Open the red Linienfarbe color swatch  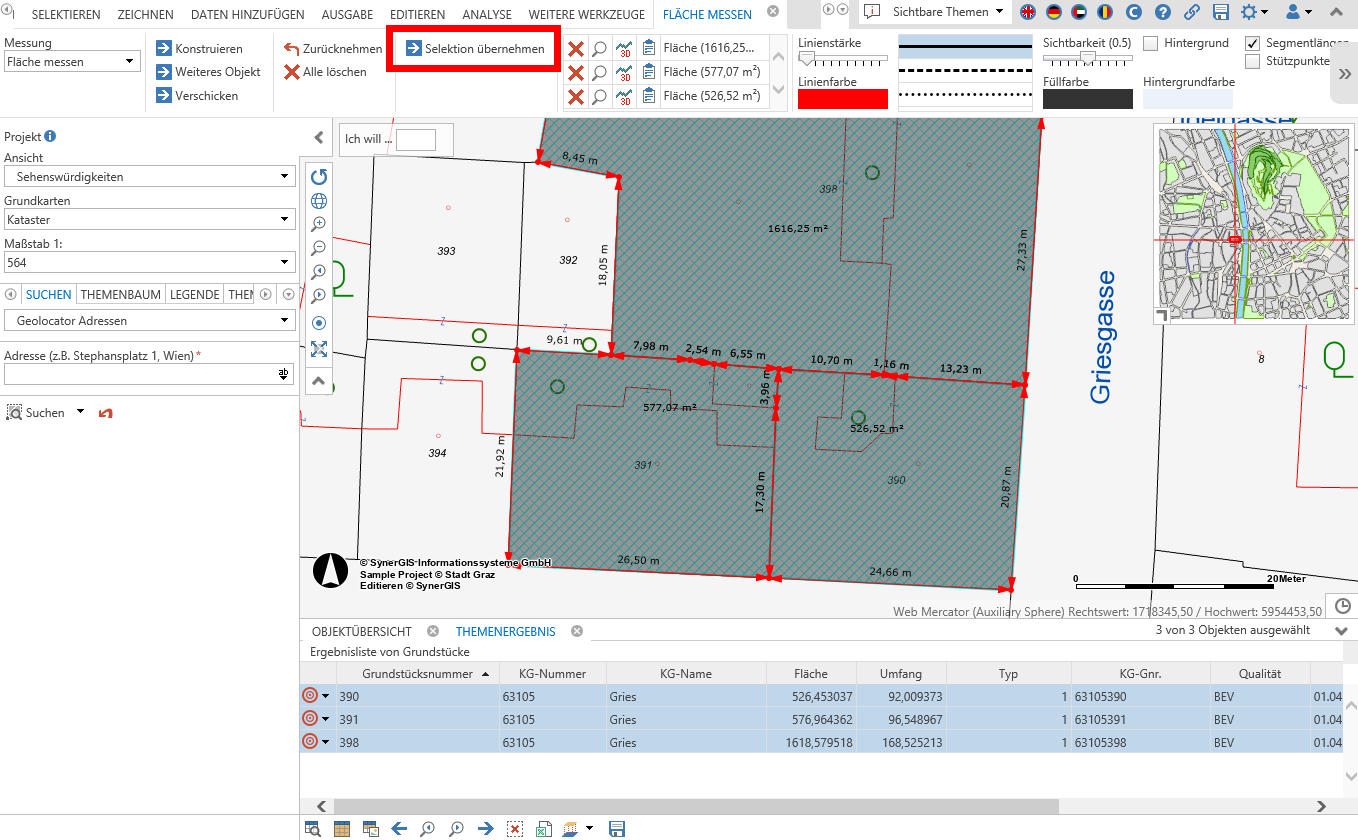[842, 99]
